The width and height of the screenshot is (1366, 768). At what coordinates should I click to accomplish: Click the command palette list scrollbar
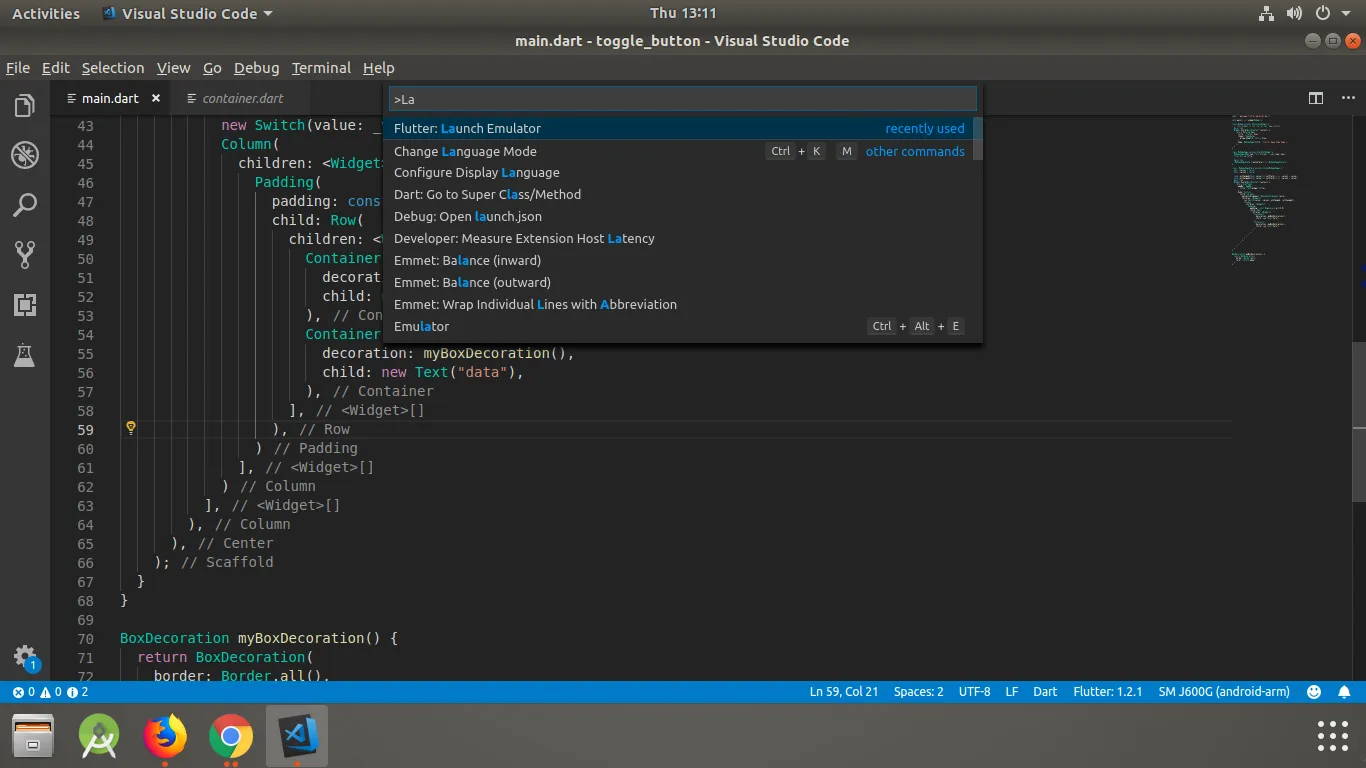point(978,138)
